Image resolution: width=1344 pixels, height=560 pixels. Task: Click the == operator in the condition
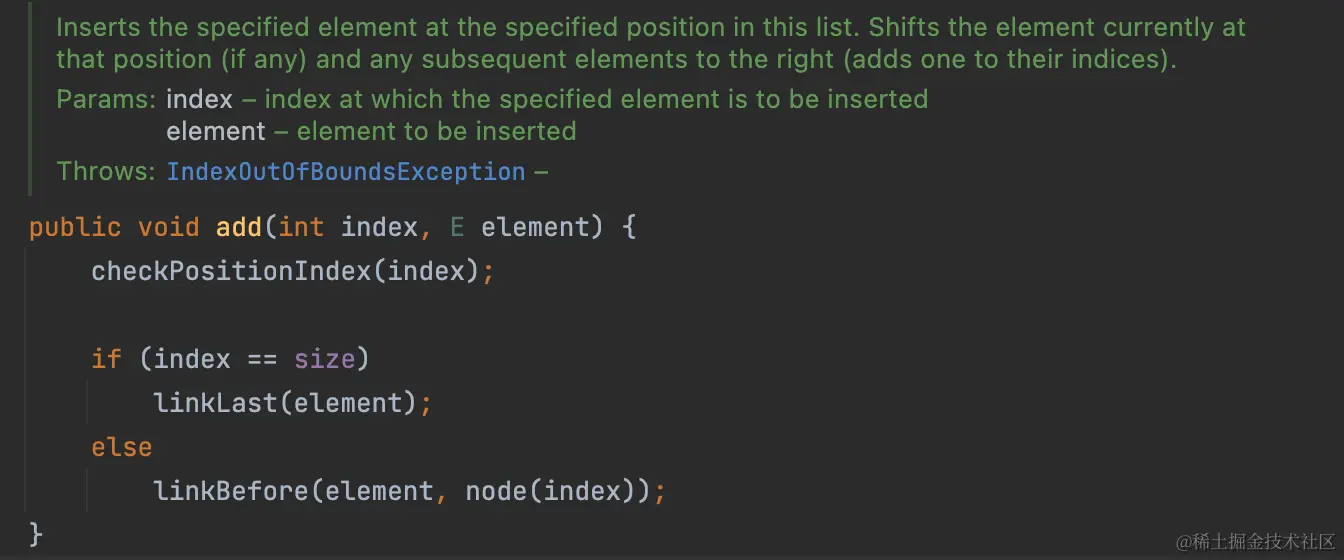(x=262, y=359)
